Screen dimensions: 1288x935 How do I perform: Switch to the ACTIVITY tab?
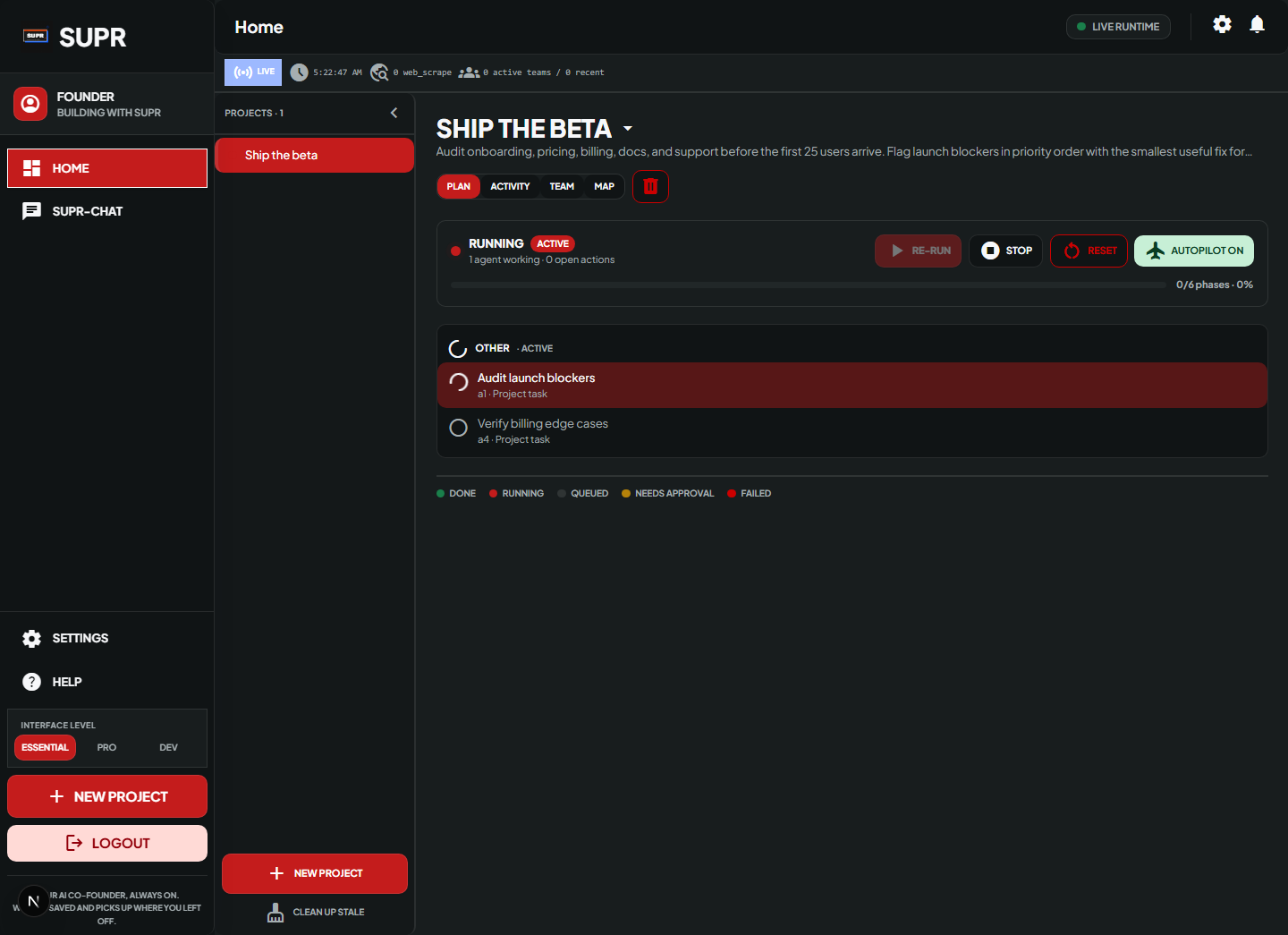pos(510,186)
